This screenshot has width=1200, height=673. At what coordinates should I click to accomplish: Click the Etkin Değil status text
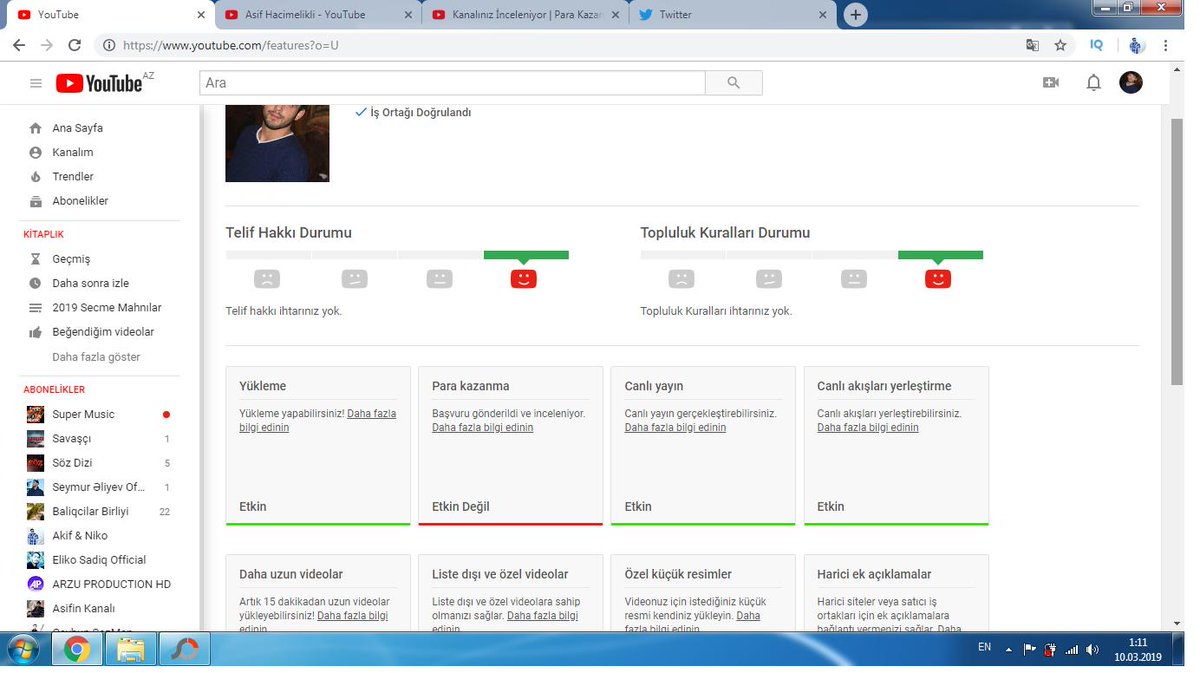pyautogui.click(x=461, y=506)
